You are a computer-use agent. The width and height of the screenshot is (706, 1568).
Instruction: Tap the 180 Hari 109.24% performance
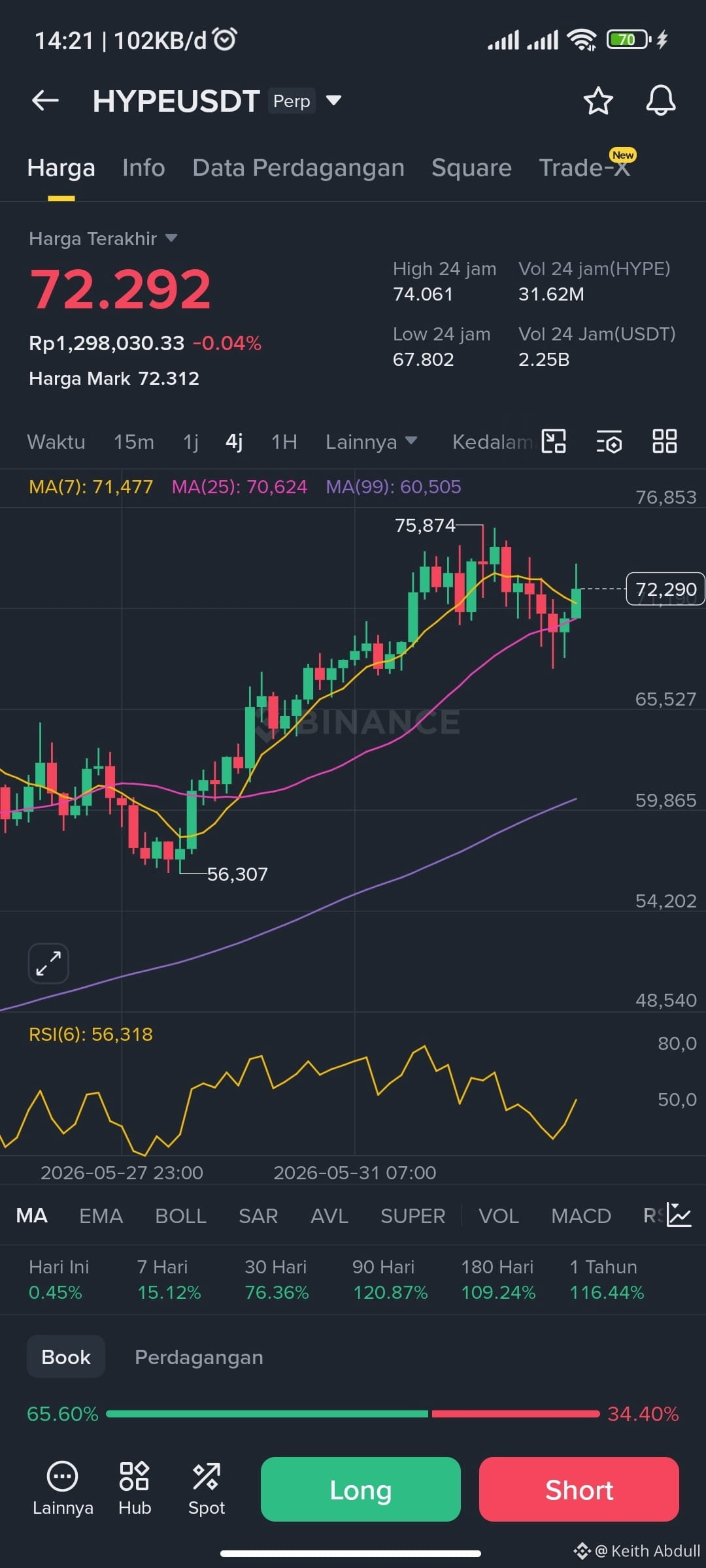pyautogui.click(x=498, y=1279)
